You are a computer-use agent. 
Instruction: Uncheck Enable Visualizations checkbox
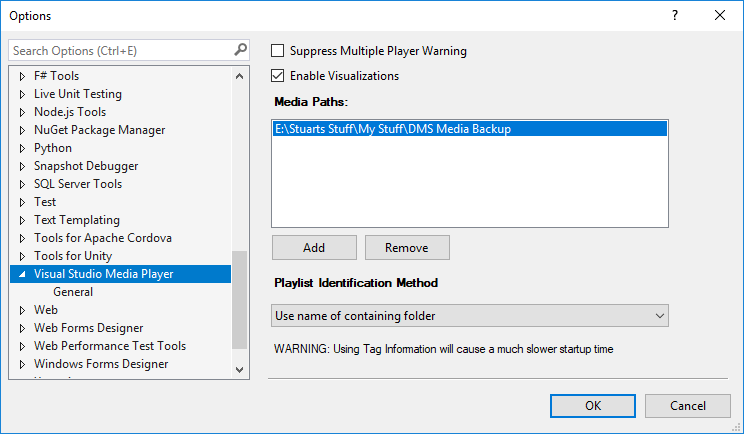tap(278, 76)
